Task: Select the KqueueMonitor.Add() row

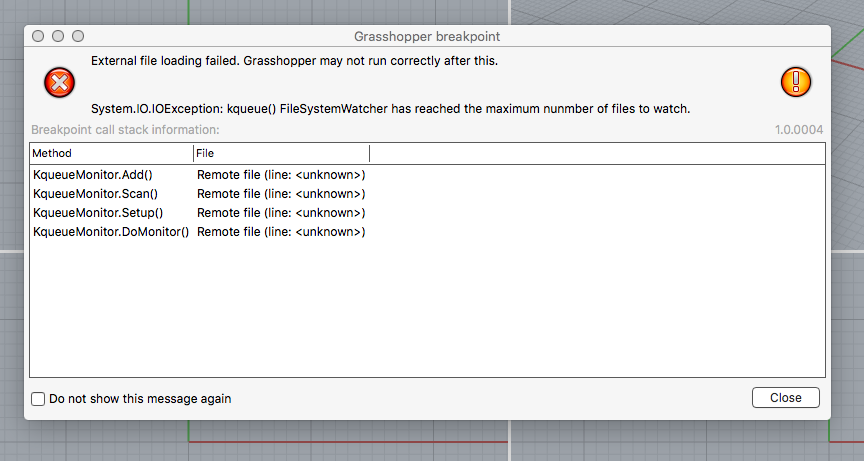Action: point(427,175)
